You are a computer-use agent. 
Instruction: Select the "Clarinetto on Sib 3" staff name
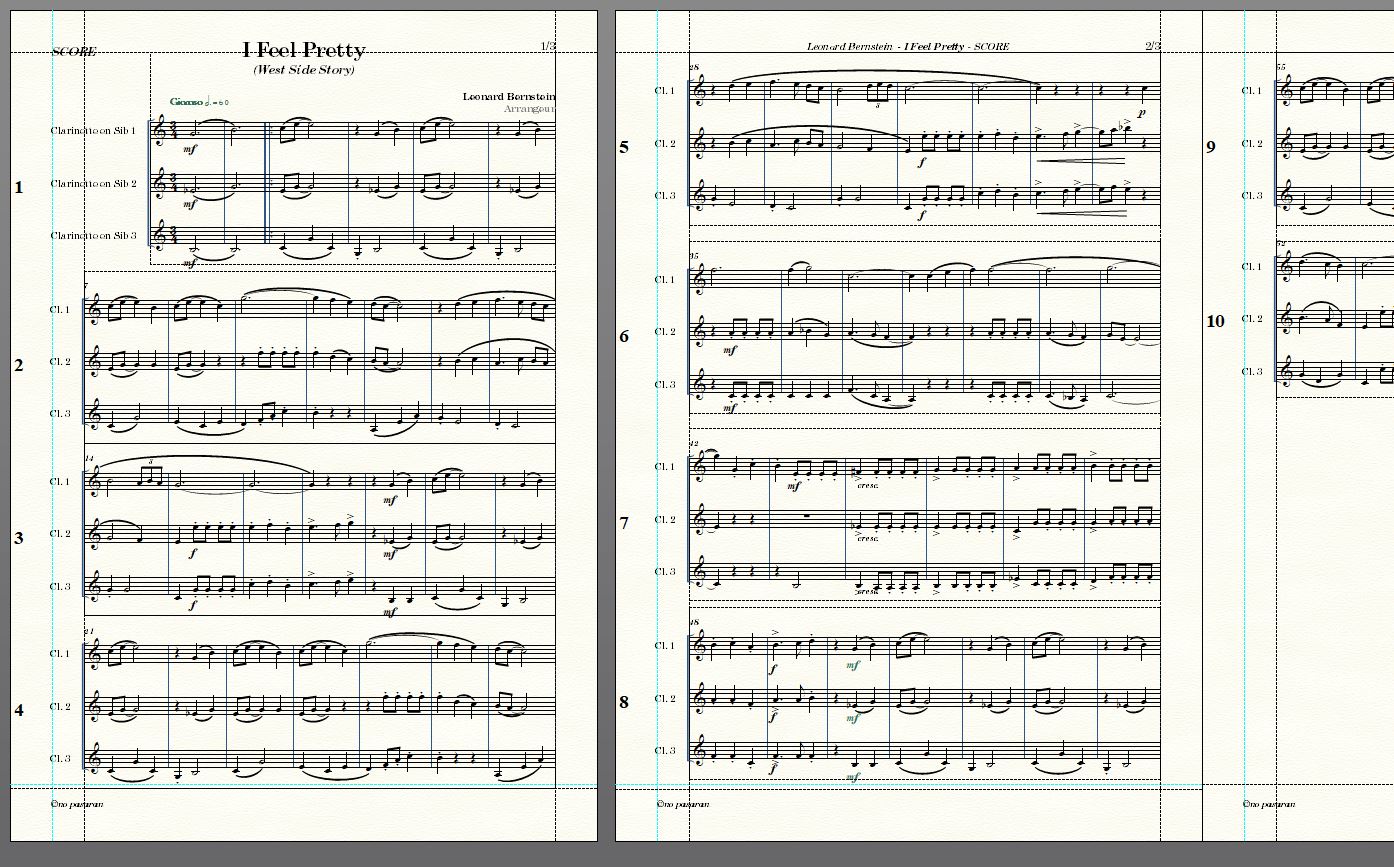[93, 236]
